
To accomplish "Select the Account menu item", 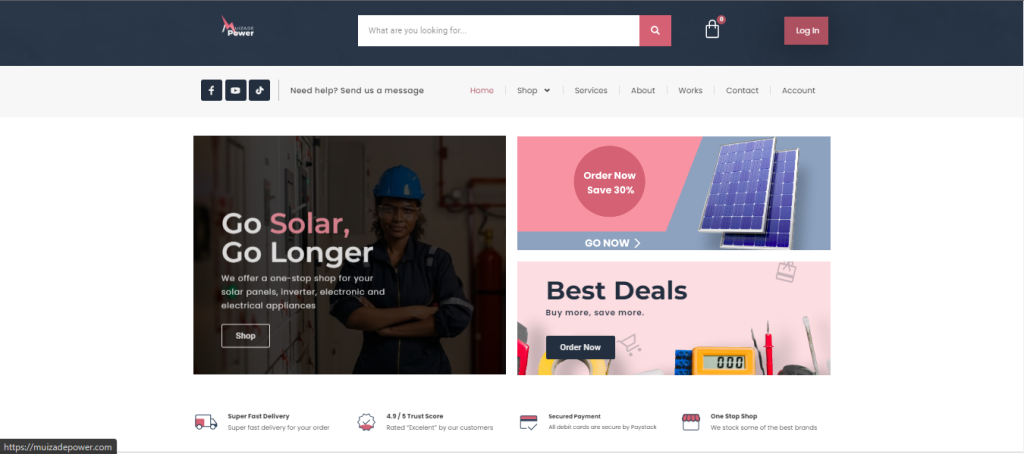I will [x=798, y=90].
